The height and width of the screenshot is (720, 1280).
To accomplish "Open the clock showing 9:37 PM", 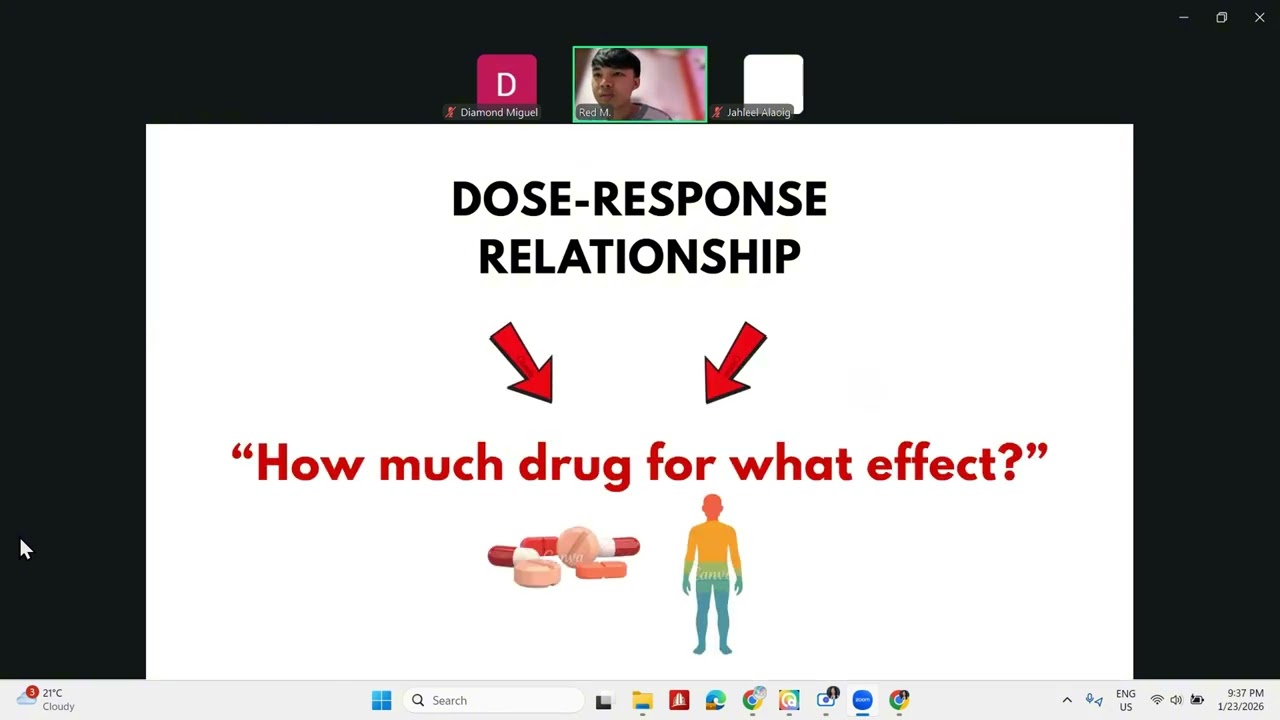I will 1241,700.
